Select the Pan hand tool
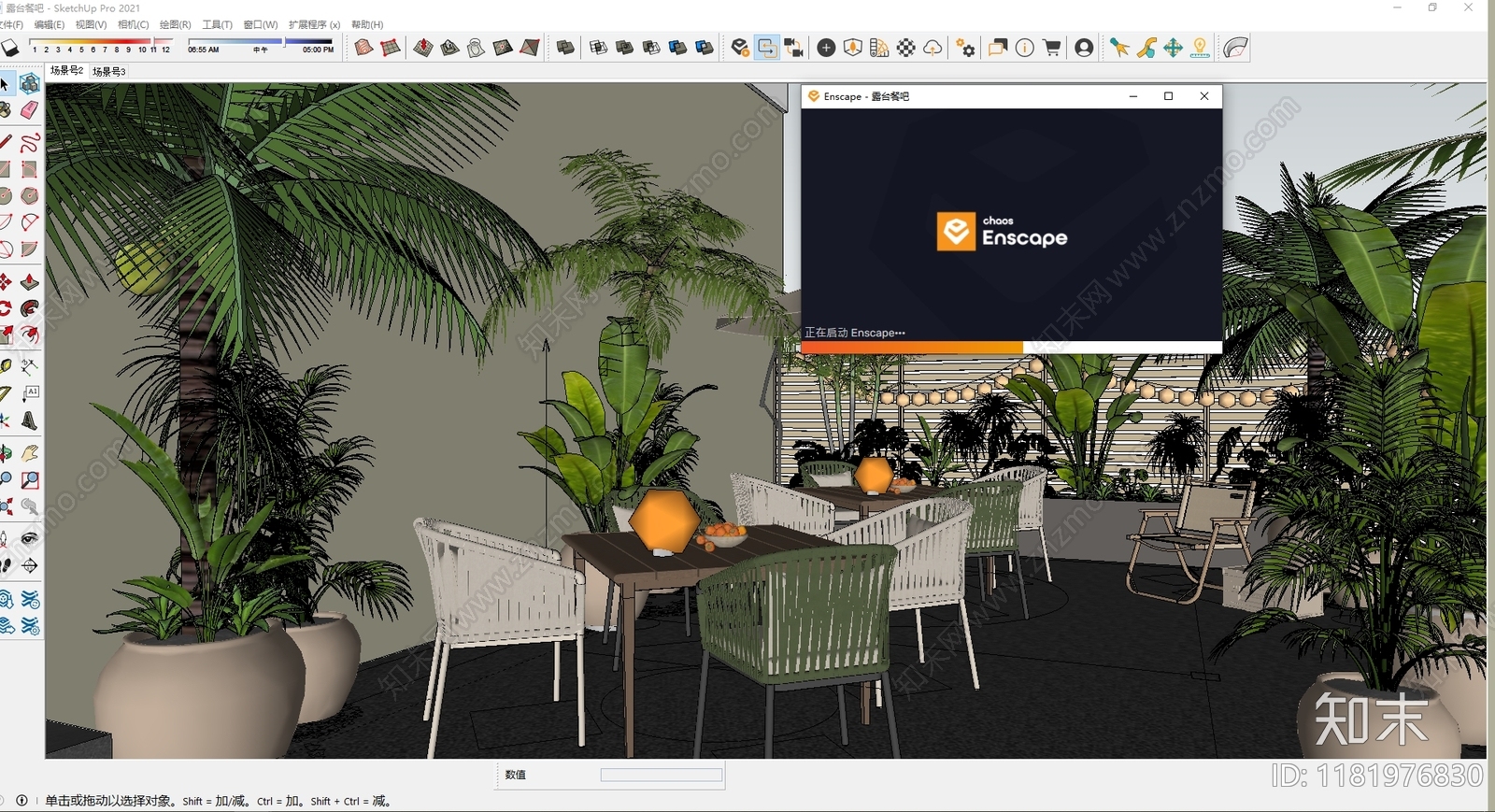 (x=30, y=453)
